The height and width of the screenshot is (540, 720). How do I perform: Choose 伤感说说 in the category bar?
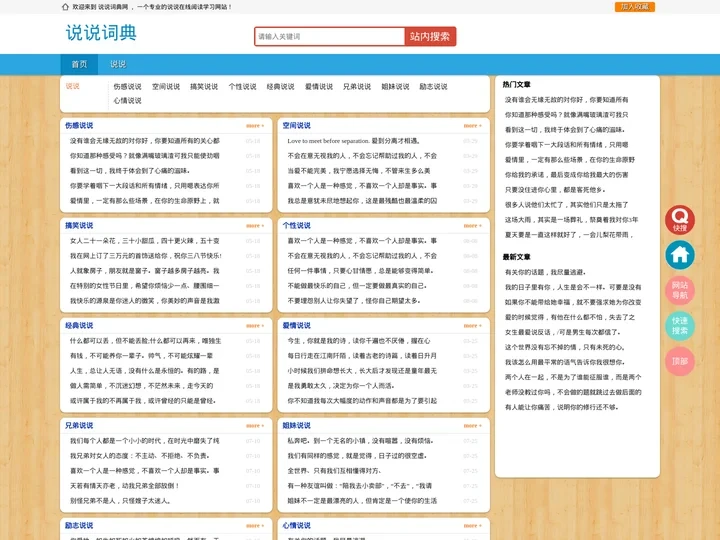(x=127, y=86)
